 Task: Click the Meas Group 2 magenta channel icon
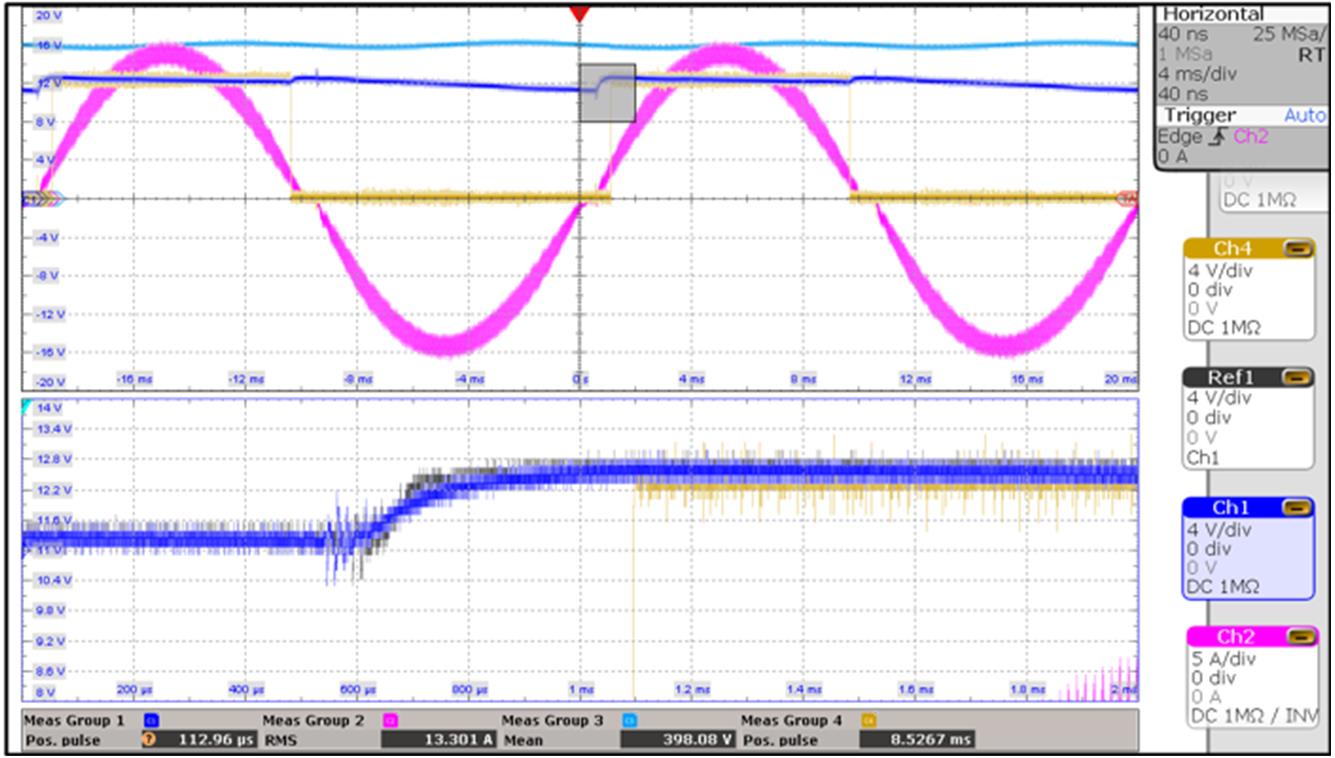(x=391, y=720)
